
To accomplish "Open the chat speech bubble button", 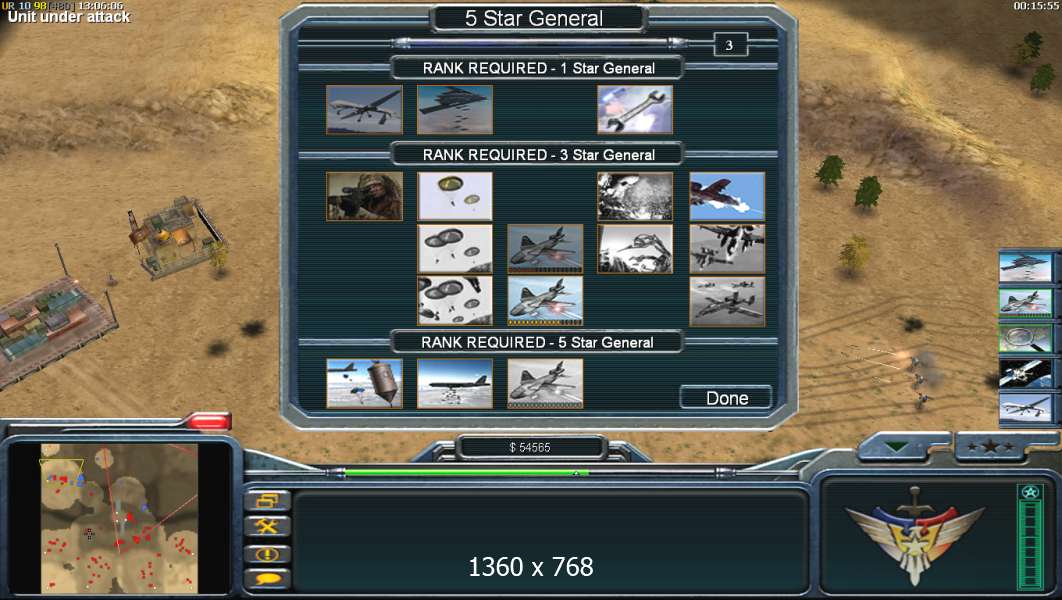I will point(268,579).
